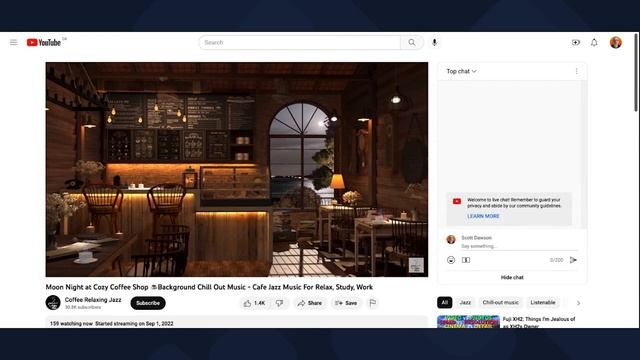The image size is (640, 360).
Task: Save the video to a playlist
Action: click(x=346, y=303)
